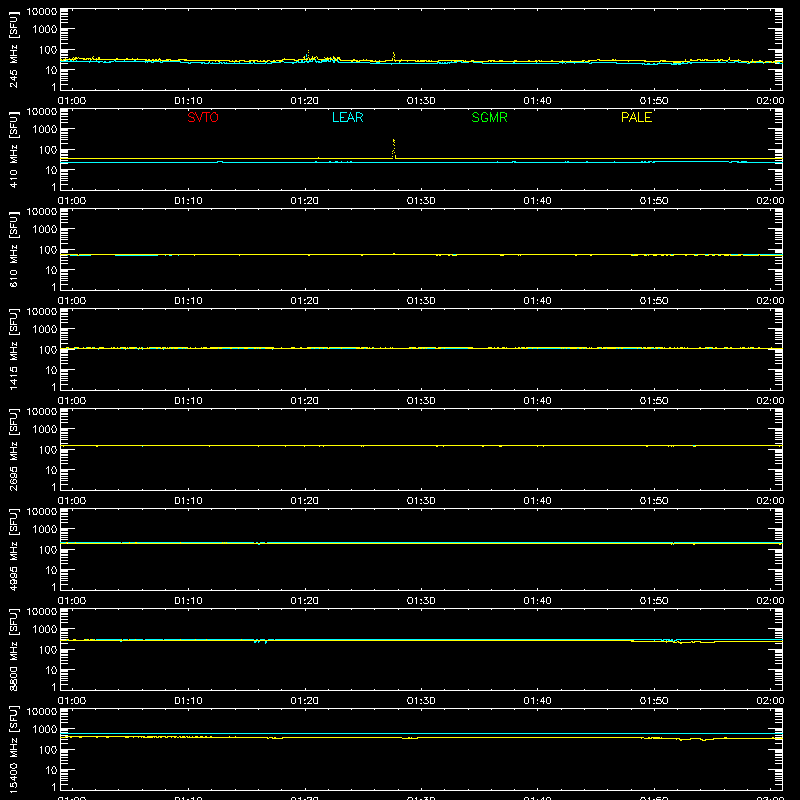Click the 01:30 time label under the 245 MHz panel

(x=421, y=101)
